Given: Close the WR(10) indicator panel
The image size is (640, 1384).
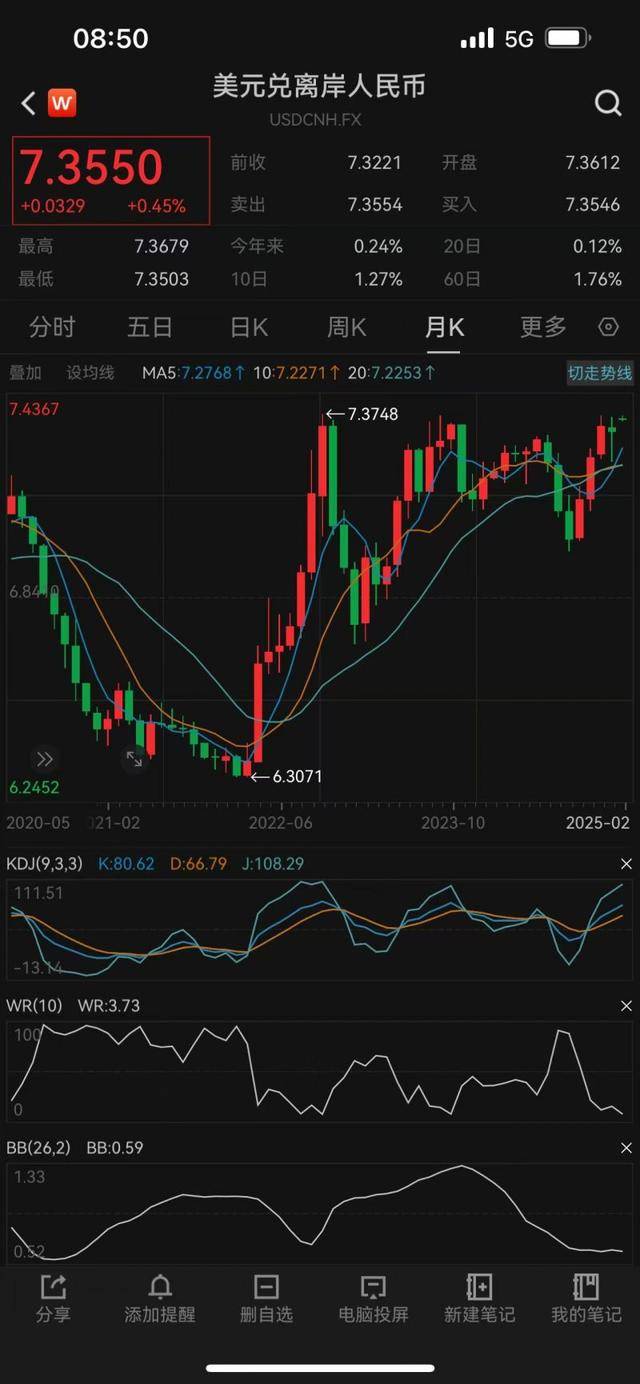Looking at the screenshot, I should tap(626, 1005).
